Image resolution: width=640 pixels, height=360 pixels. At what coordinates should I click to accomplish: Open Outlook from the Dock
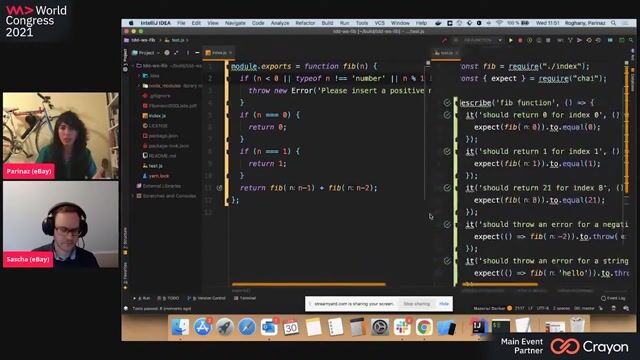[x=269, y=327]
